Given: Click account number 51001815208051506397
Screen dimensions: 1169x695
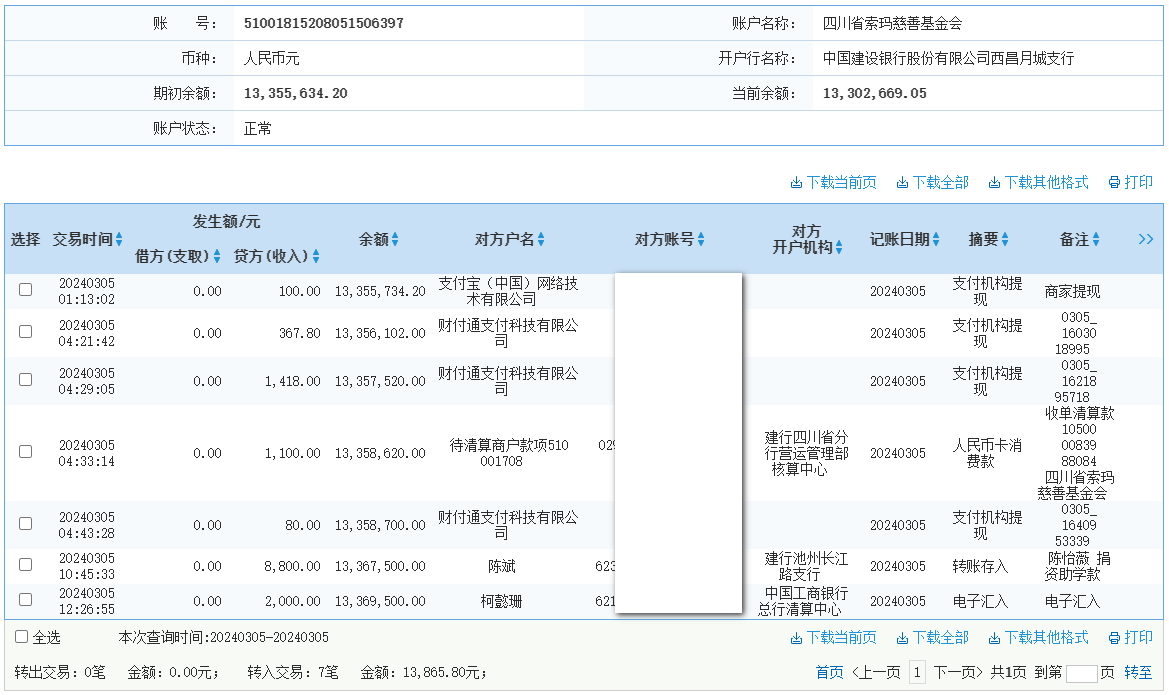Looking at the screenshot, I should pos(324,23).
